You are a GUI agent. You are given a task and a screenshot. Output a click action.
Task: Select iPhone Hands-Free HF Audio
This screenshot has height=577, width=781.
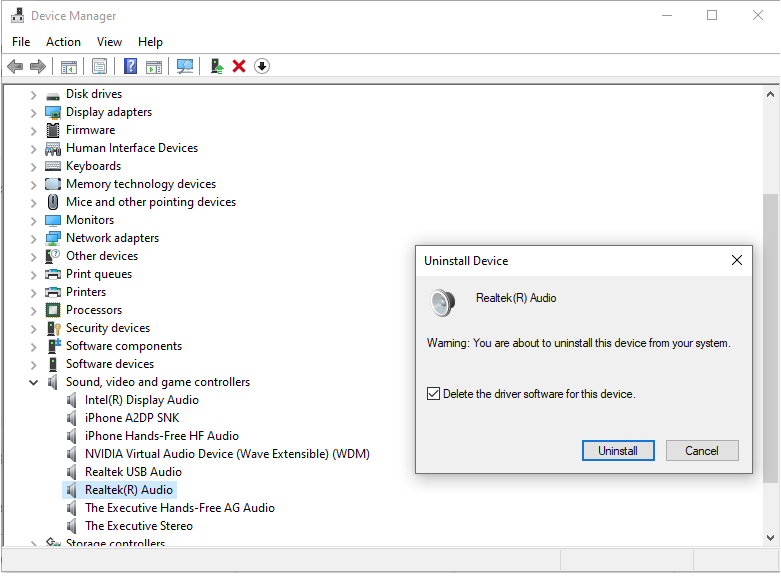click(161, 436)
